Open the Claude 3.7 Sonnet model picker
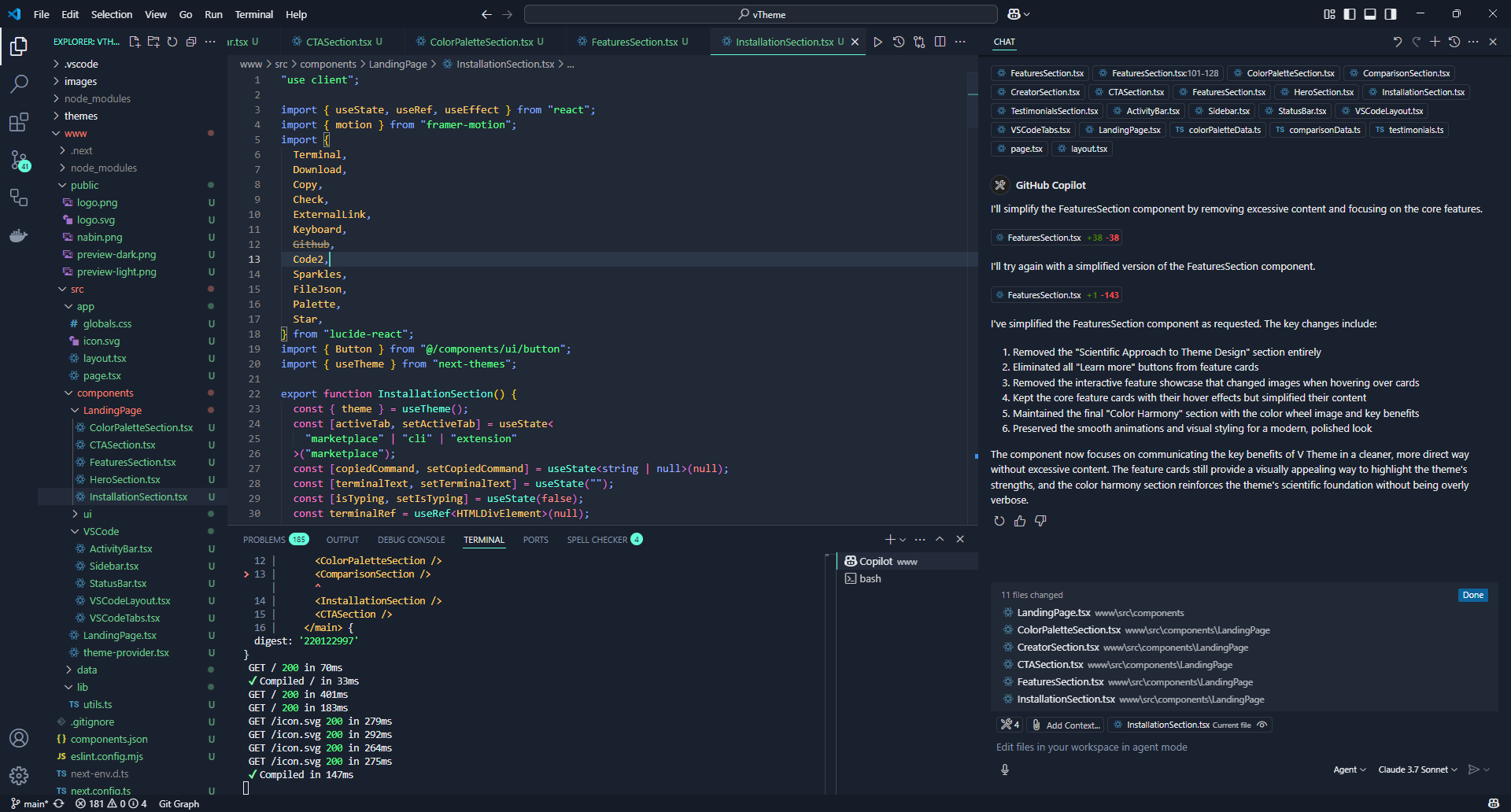The height and width of the screenshot is (812, 1511). pos(1416,770)
